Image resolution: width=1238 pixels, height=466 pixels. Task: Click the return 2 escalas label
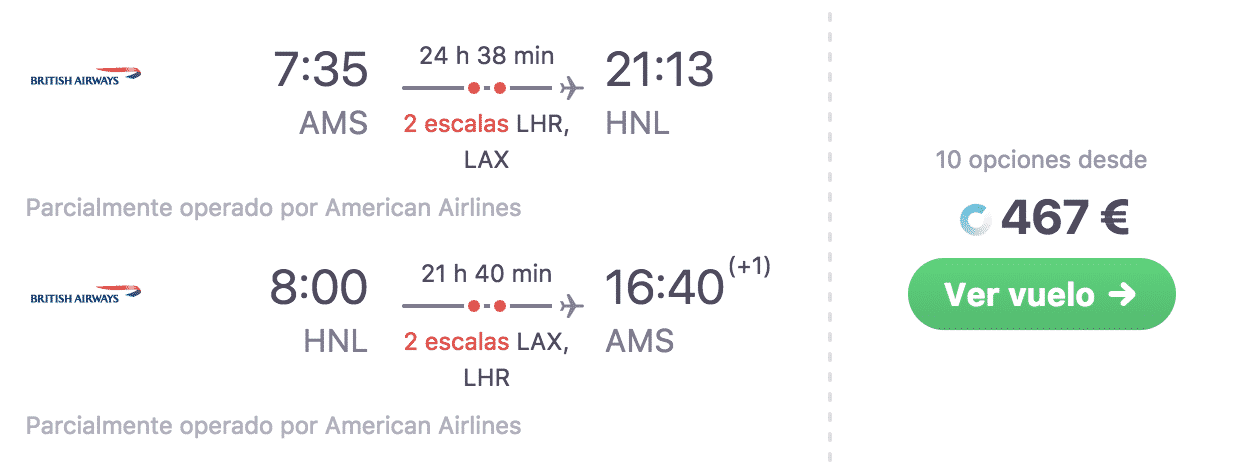(456, 343)
